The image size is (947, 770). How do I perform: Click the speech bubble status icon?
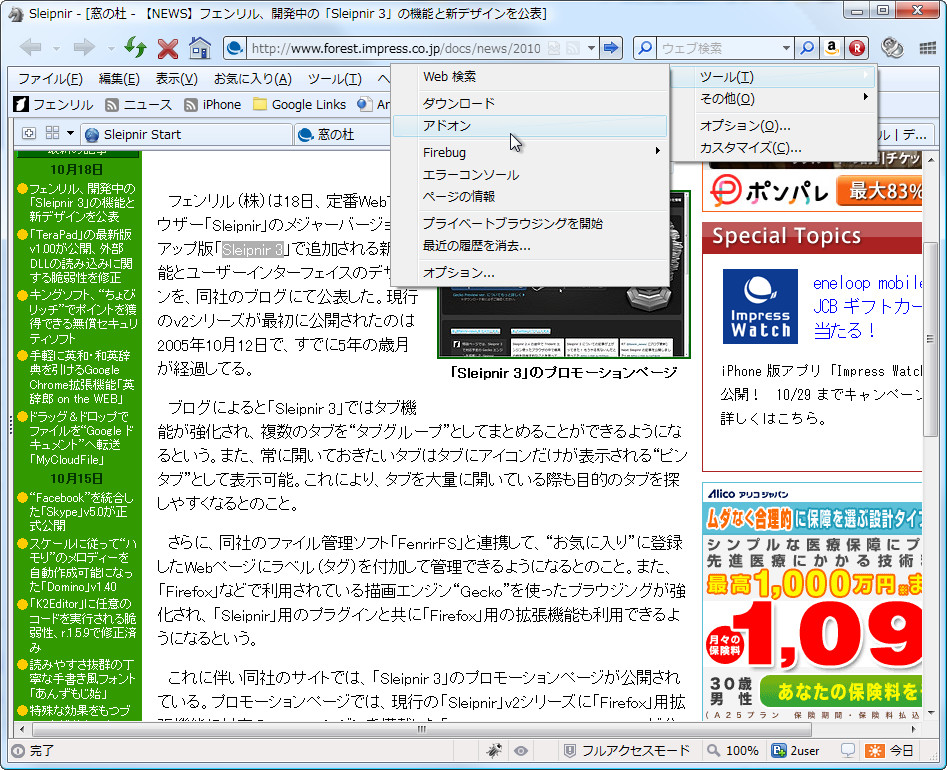[x=848, y=750]
